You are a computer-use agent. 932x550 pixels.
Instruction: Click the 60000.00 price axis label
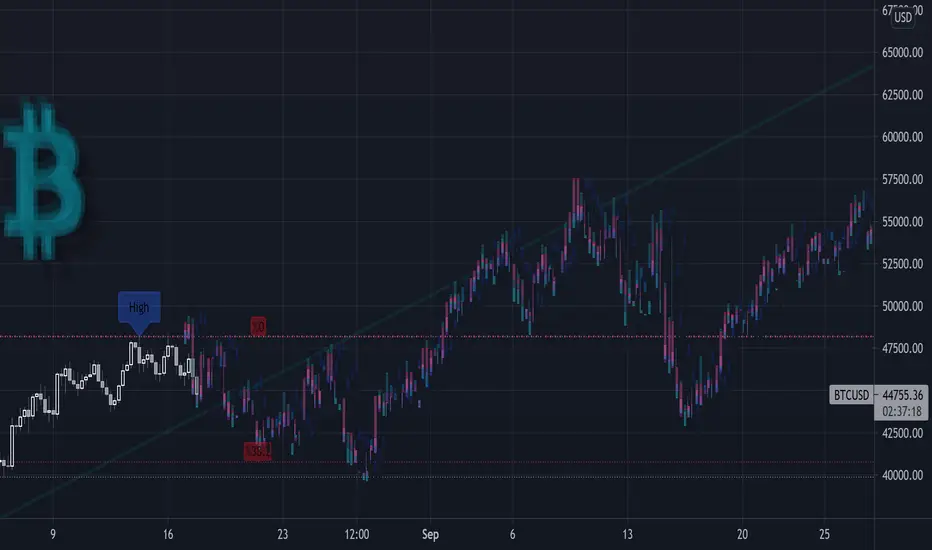(902, 137)
